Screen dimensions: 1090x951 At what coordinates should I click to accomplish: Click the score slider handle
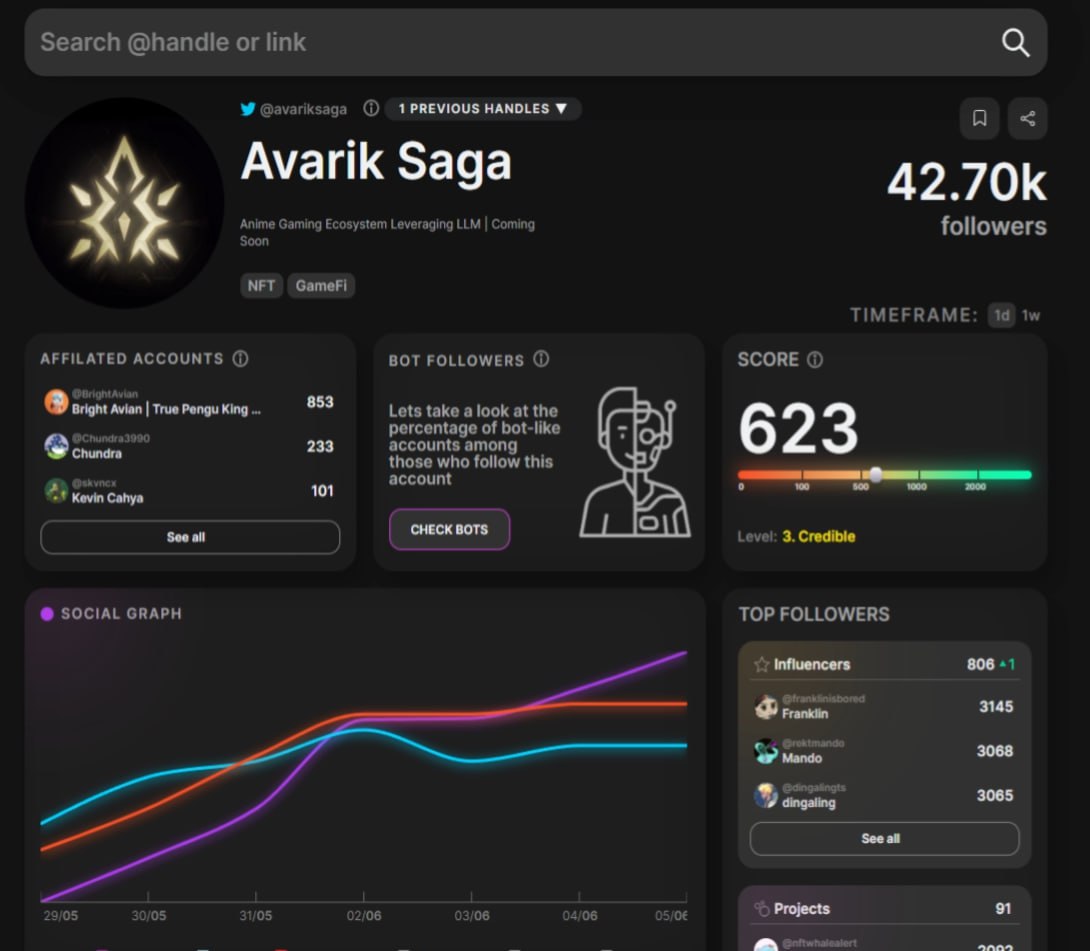pyautogui.click(x=875, y=475)
